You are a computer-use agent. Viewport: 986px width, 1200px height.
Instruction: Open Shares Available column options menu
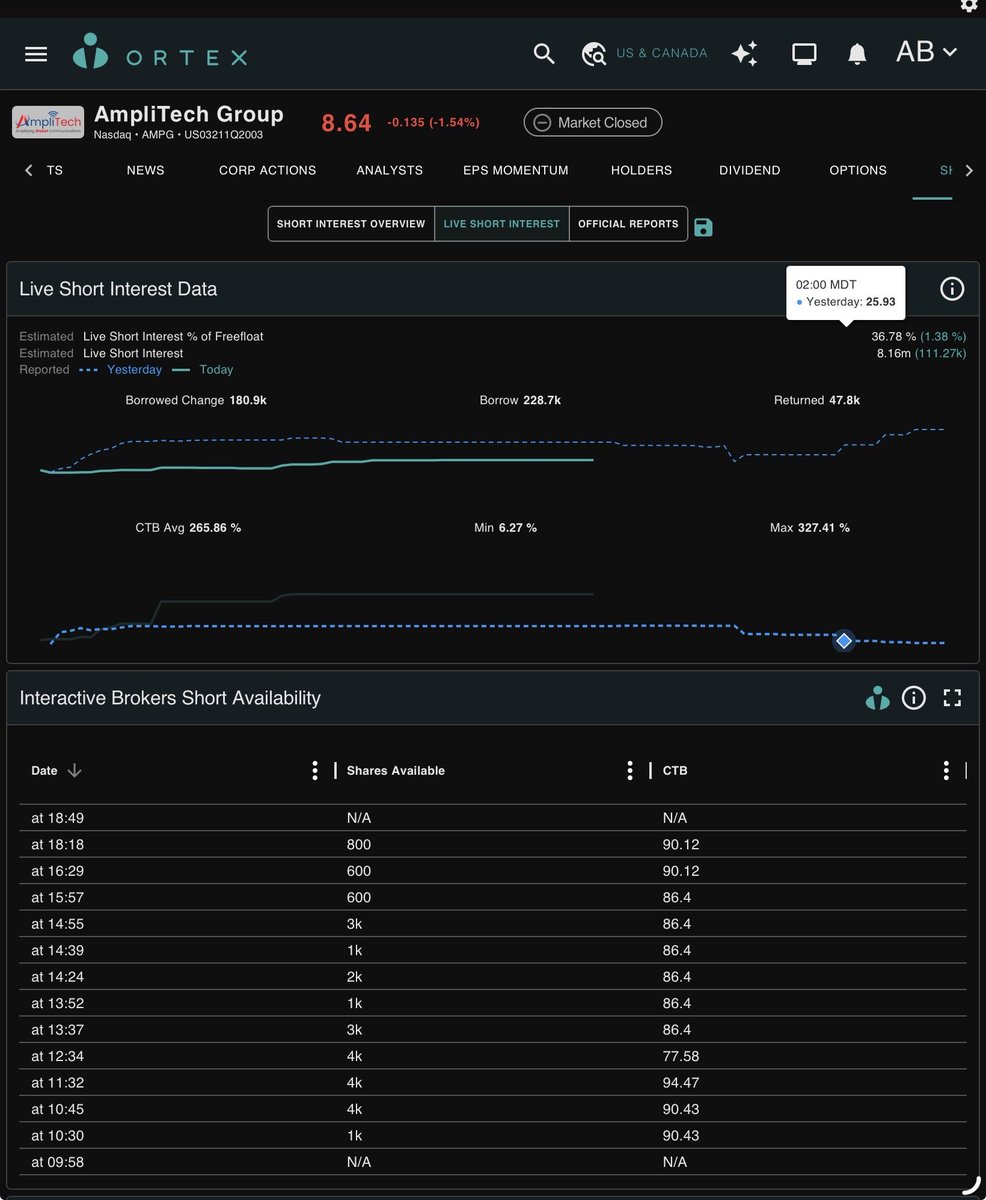tap(630, 771)
